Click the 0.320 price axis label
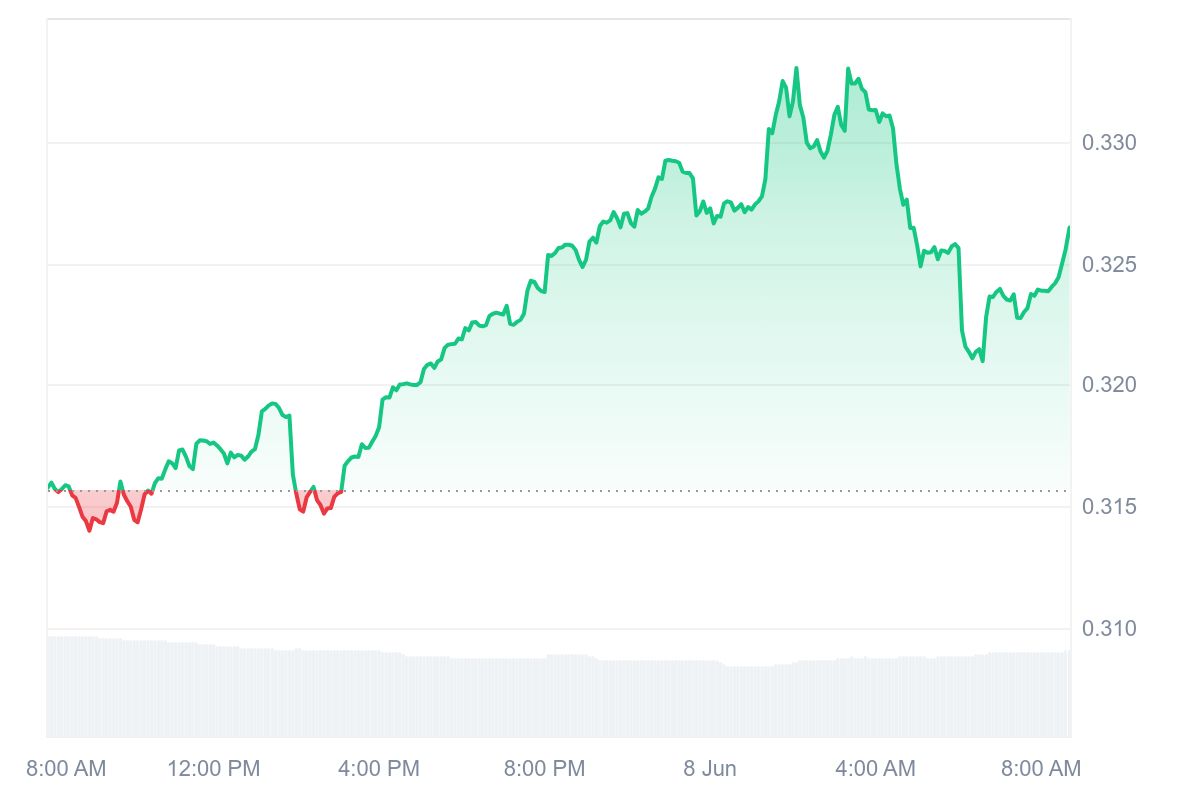The height and width of the screenshot is (800, 1200). 1110,386
